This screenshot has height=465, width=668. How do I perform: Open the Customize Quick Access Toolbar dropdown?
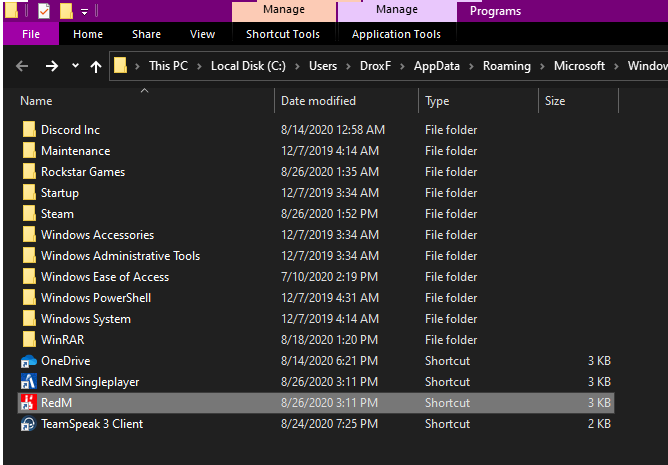pyautogui.click(x=84, y=12)
